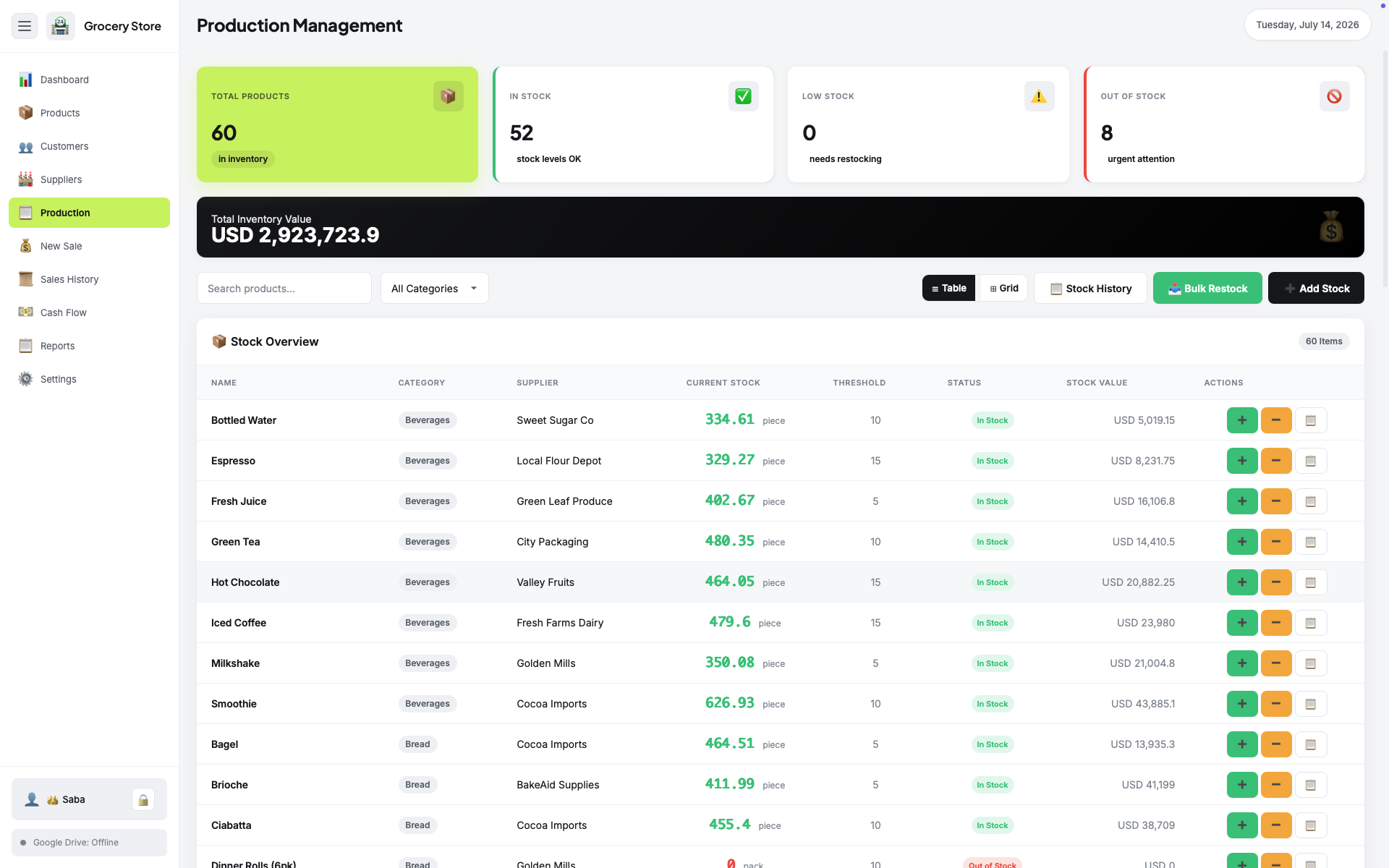Image resolution: width=1389 pixels, height=868 pixels.
Task: Remove stock from Brioche
Action: click(x=1276, y=785)
